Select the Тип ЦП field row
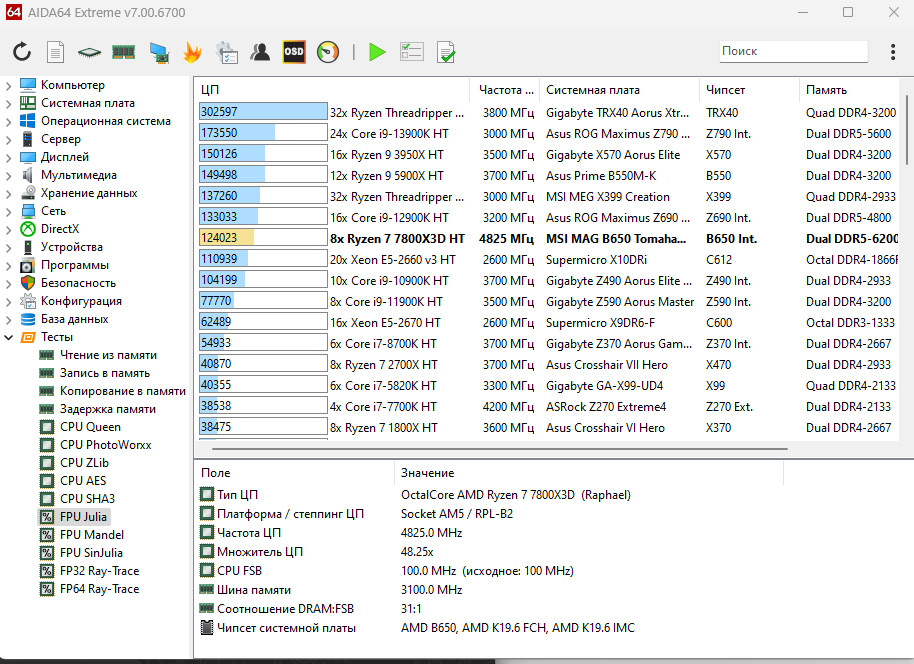Image resolution: width=914 pixels, height=664 pixels. pyautogui.click(x=490, y=495)
